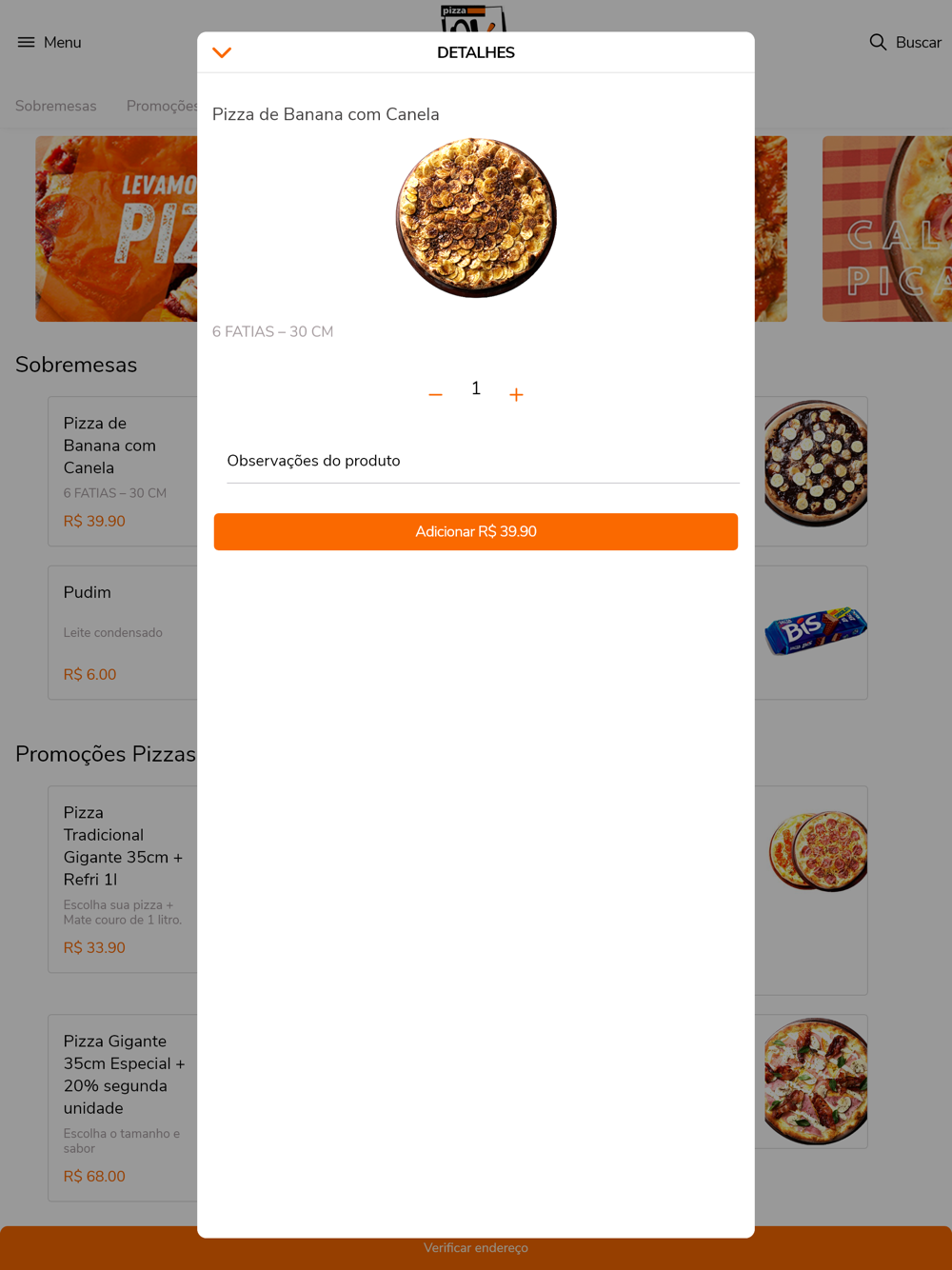Focus the Observações do produto field

pyautogui.click(x=483, y=461)
